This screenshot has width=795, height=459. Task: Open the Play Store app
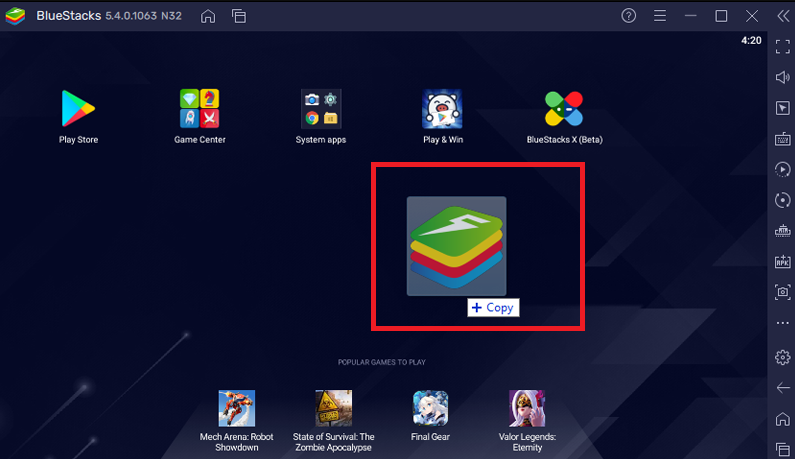coord(78,109)
